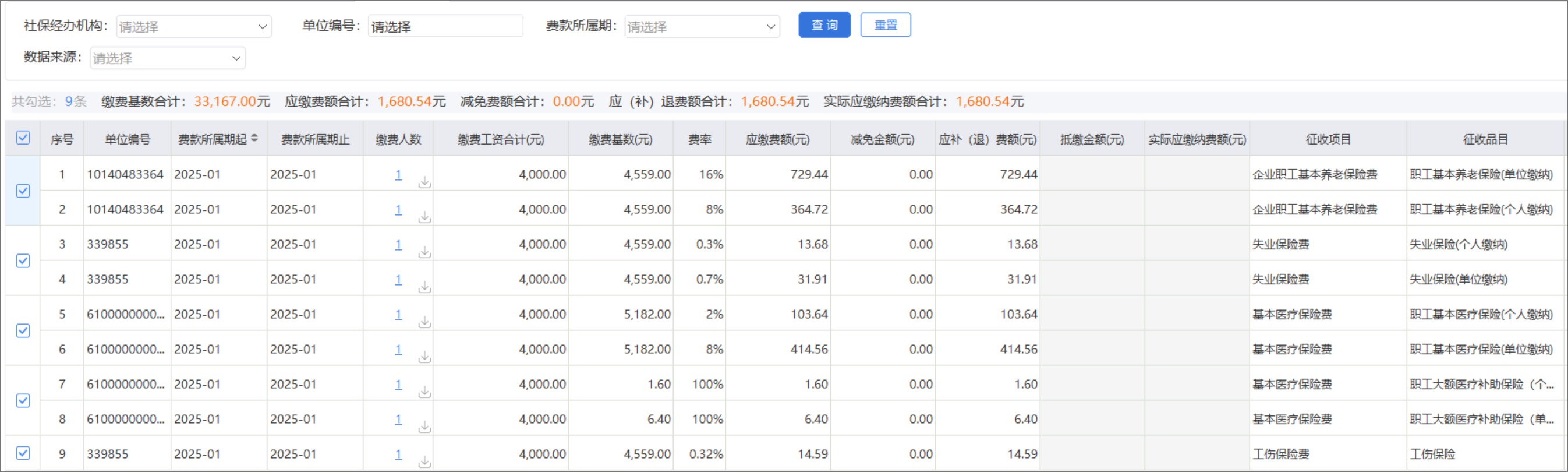Sort by 费款所属期起 column sort icon
Image resolution: width=1568 pixels, height=472 pixels.
tap(254, 139)
